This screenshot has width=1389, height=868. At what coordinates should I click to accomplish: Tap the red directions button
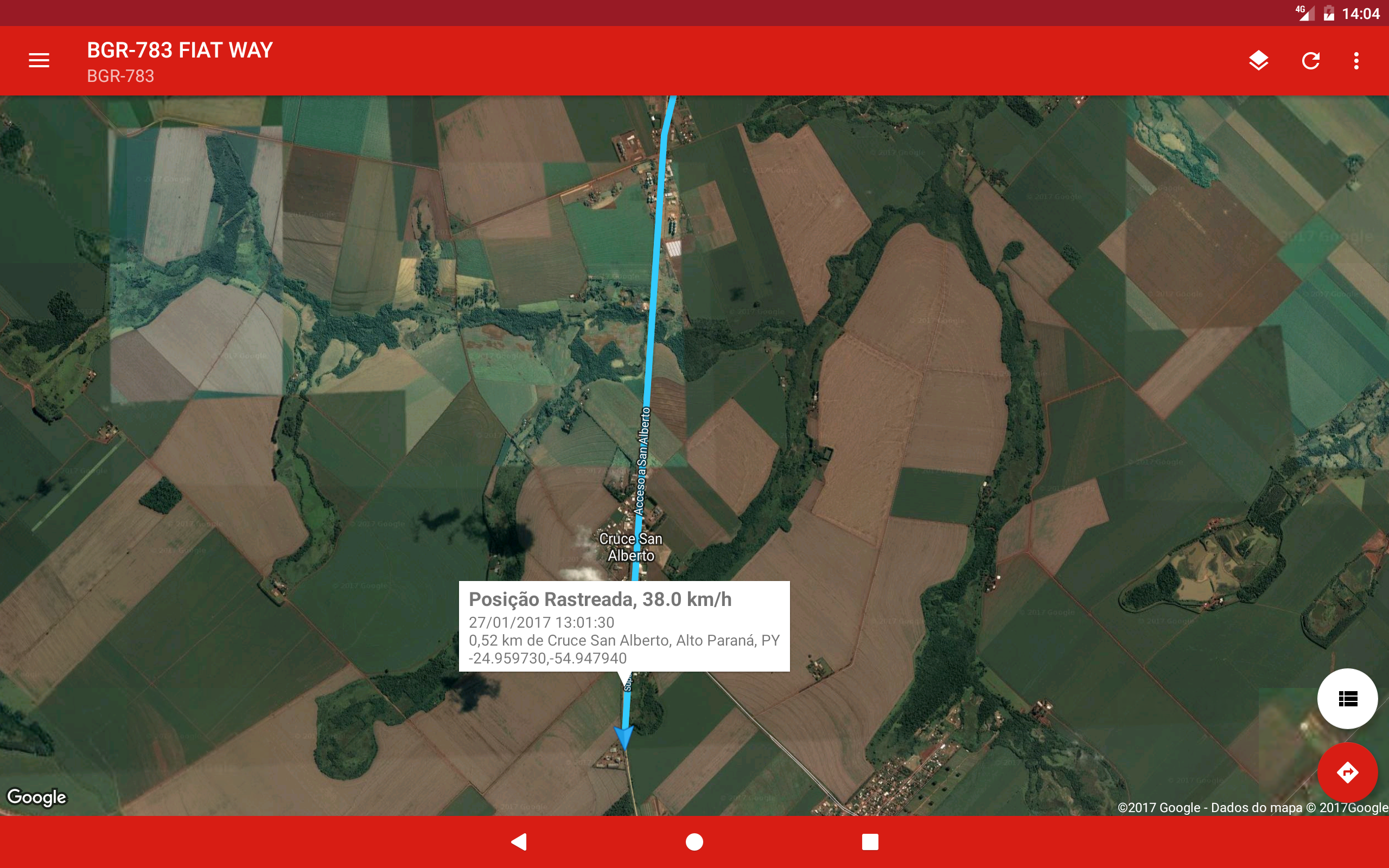(x=1347, y=772)
